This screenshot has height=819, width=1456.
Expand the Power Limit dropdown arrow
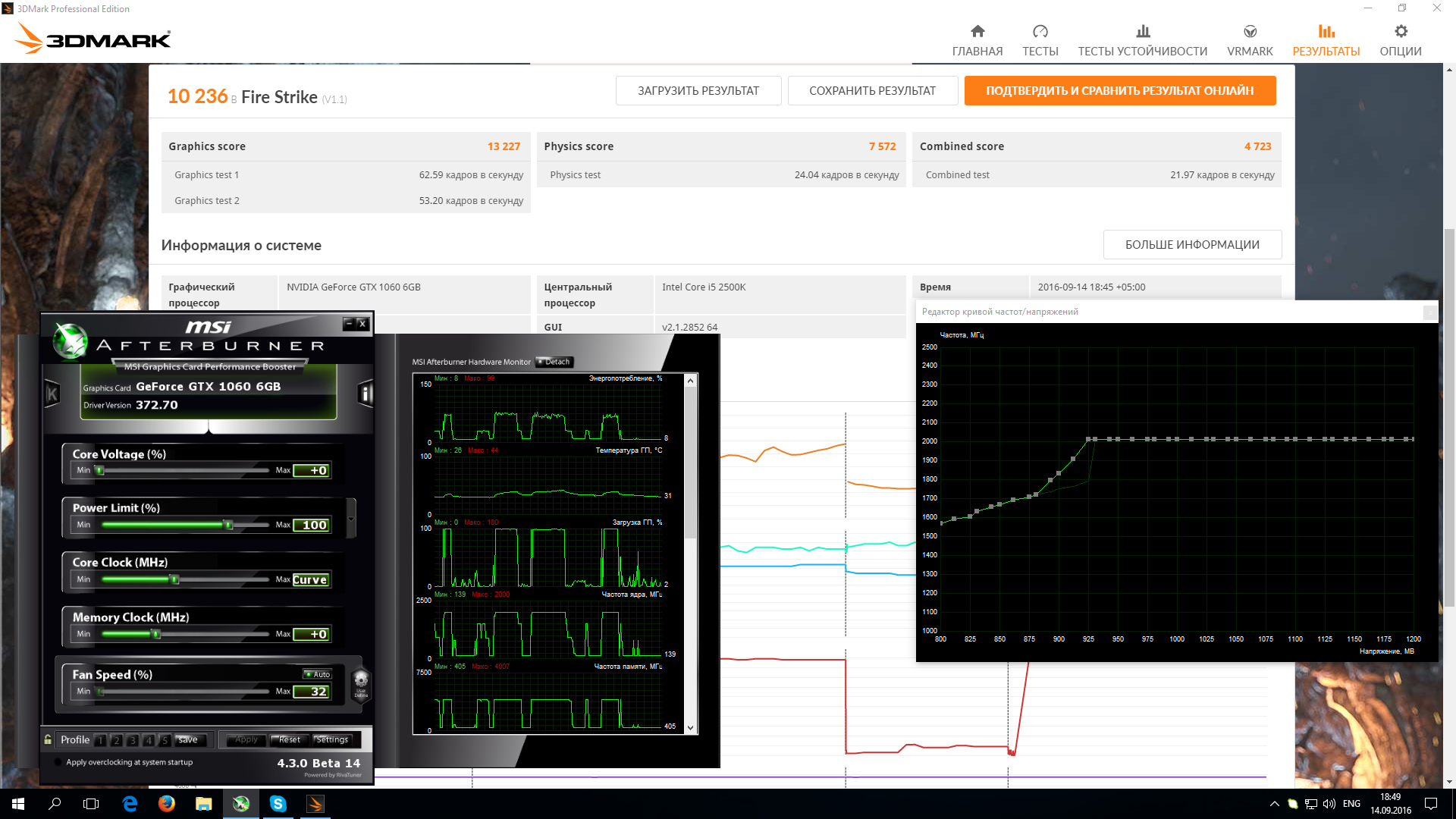point(350,519)
